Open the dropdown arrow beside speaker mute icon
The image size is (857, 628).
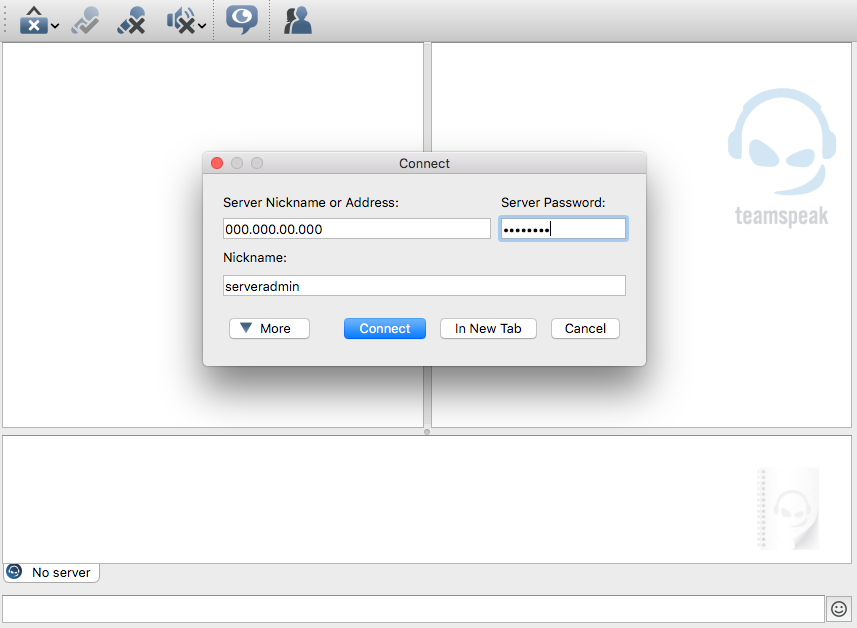[x=202, y=25]
